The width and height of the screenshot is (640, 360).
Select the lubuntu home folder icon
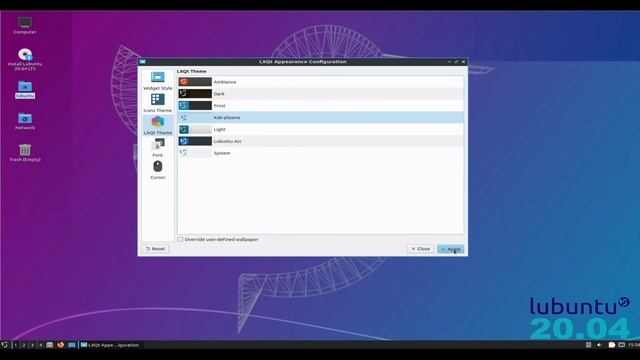tap(25, 90)
